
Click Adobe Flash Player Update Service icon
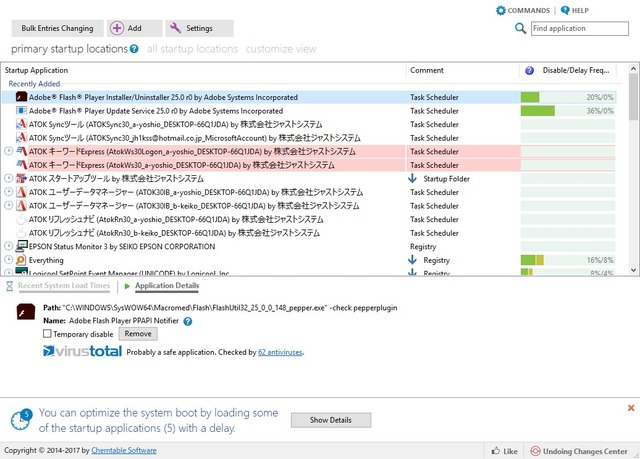tap(21, 111)
